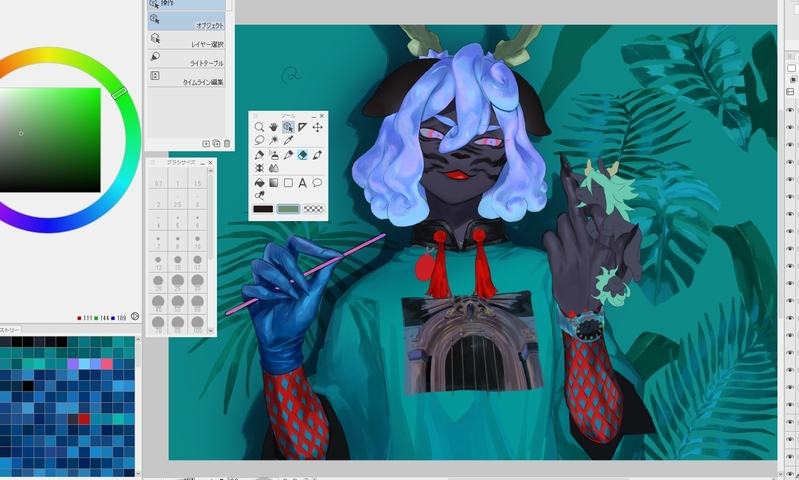Click the color set panel scroll-down arrow
Screen dimensions: 799x480
[138, 473]
